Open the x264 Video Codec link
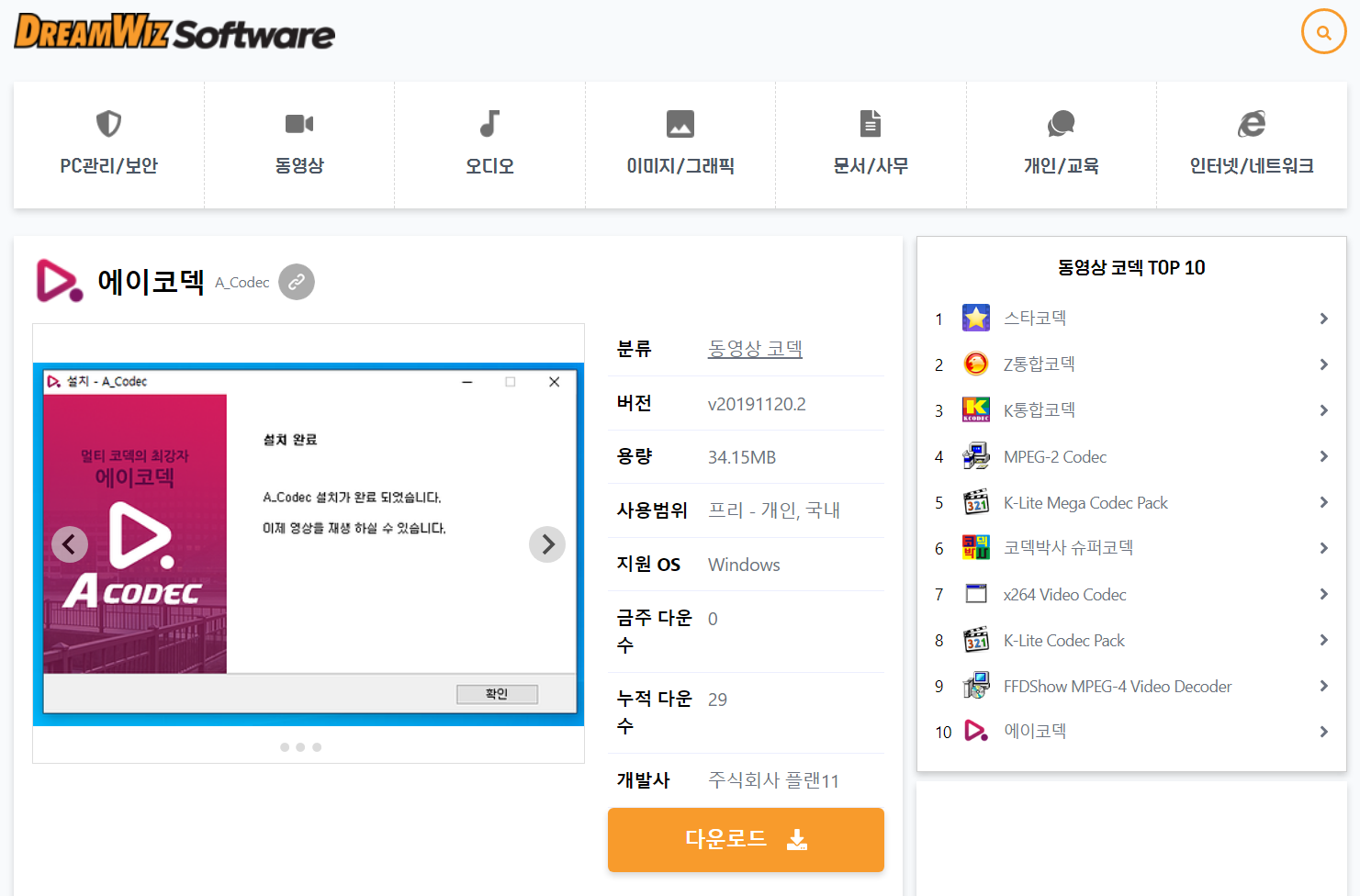The image size is (1360, 896). point(1064,594)
